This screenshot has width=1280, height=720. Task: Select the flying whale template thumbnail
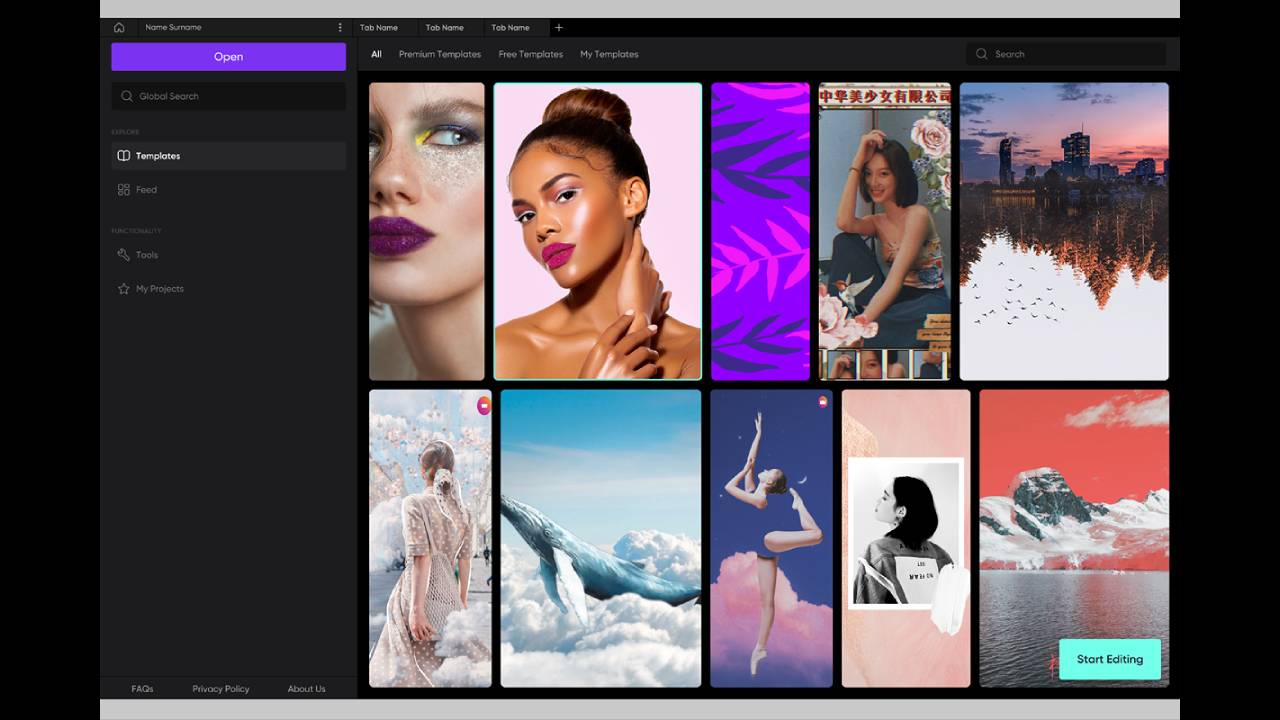click(600, 538)
